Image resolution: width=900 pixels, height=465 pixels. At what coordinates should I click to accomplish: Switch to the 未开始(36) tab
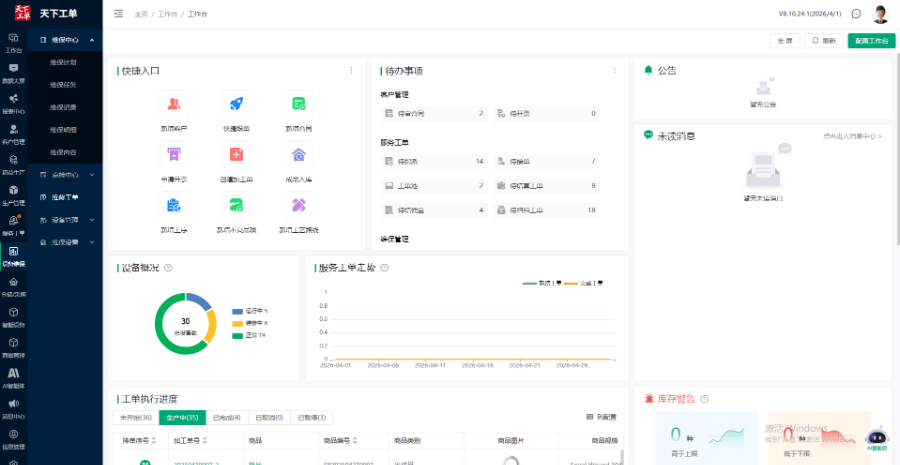point(136,418)
